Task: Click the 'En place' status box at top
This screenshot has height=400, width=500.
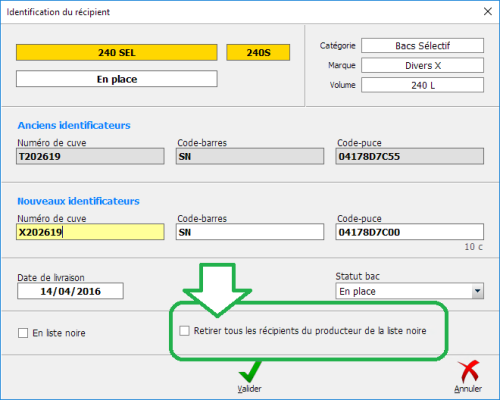Action: 117,79
